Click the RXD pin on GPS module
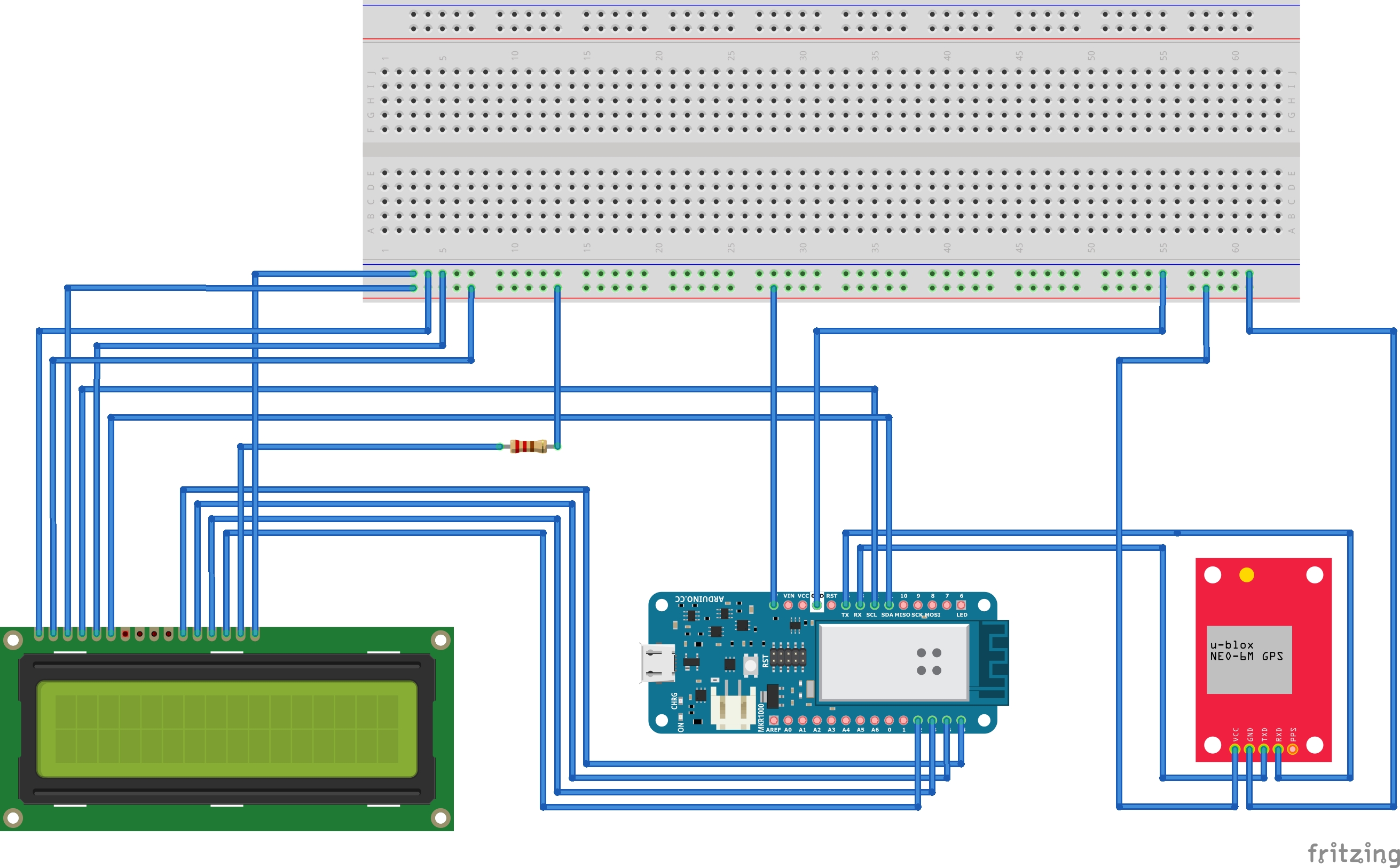 [1278, 749]
